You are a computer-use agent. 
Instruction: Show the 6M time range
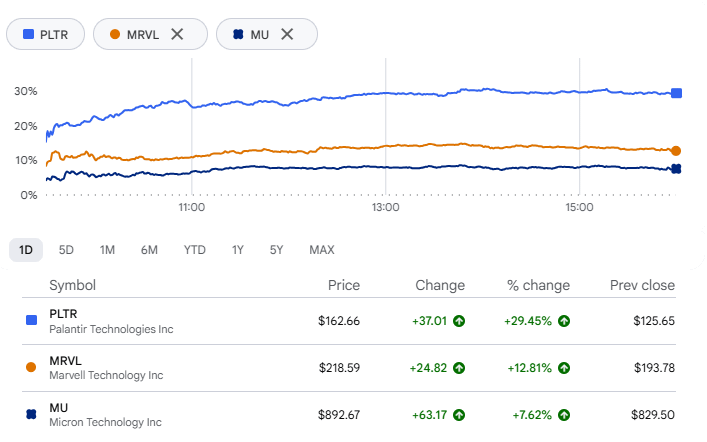149,250
